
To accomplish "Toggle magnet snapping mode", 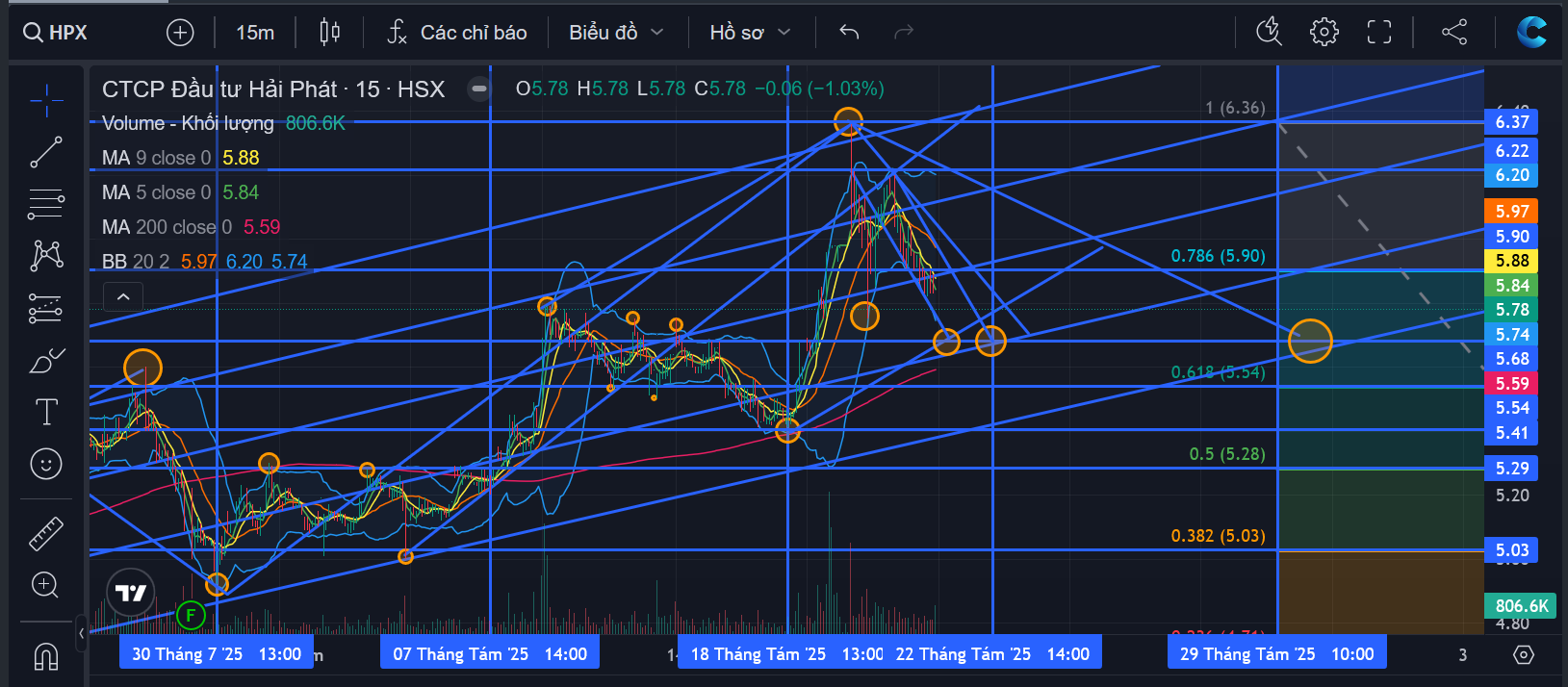I will [46, 655].
